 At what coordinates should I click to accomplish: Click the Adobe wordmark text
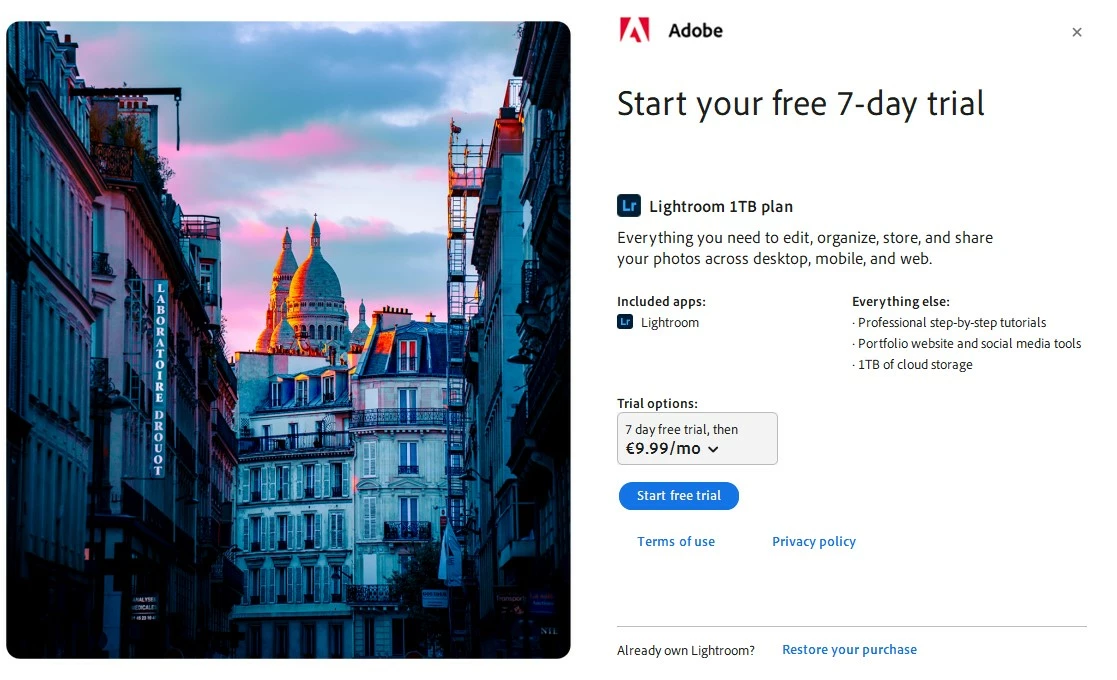695,31
